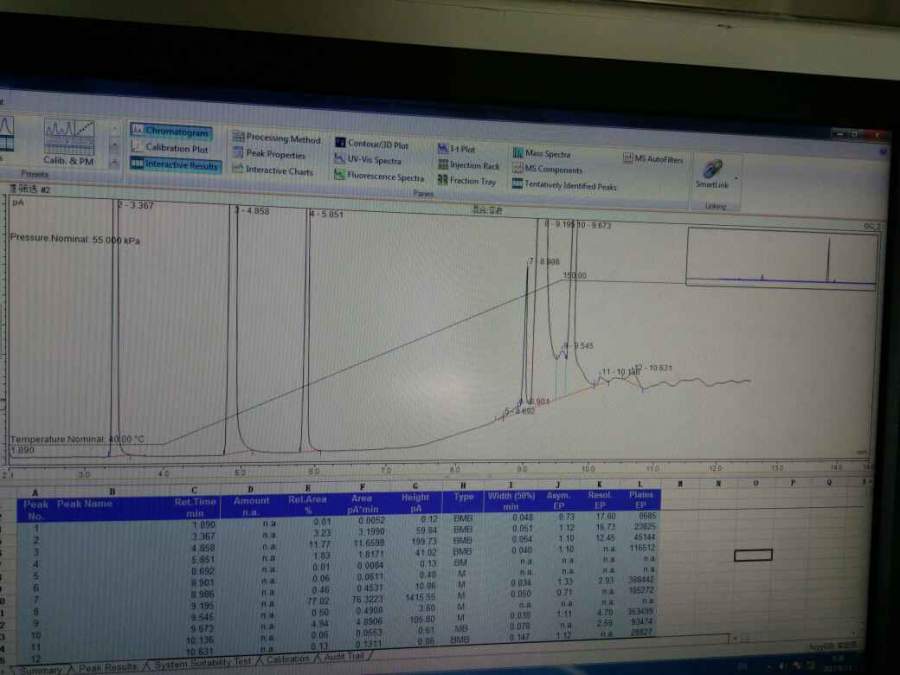Click the chromatogram overview thumbnail
The image size is (900, 675).
click(781, 258)
